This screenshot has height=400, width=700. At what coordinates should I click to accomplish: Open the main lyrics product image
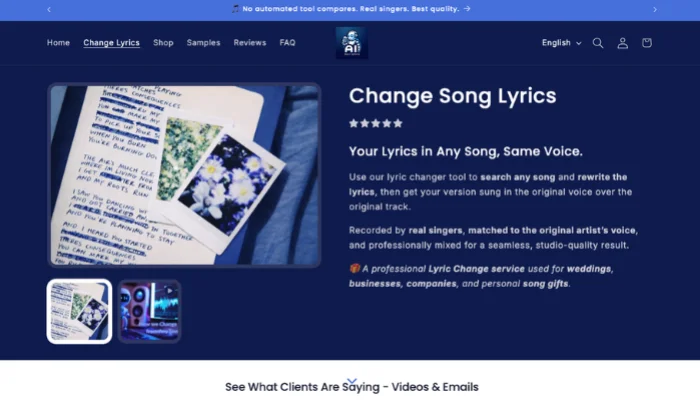(x=184, y=175)
